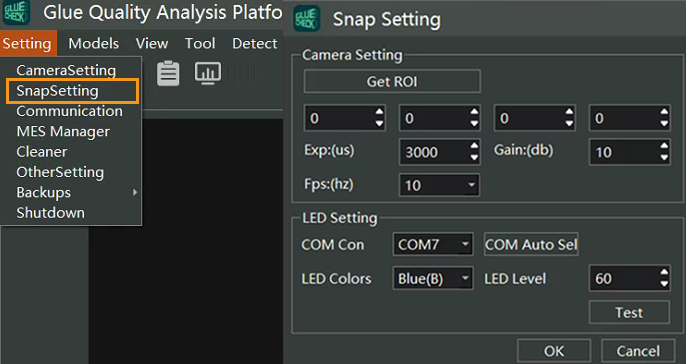
Task: Open the clipboard report icon in toolbar
Action: click(x=168, y=73)
